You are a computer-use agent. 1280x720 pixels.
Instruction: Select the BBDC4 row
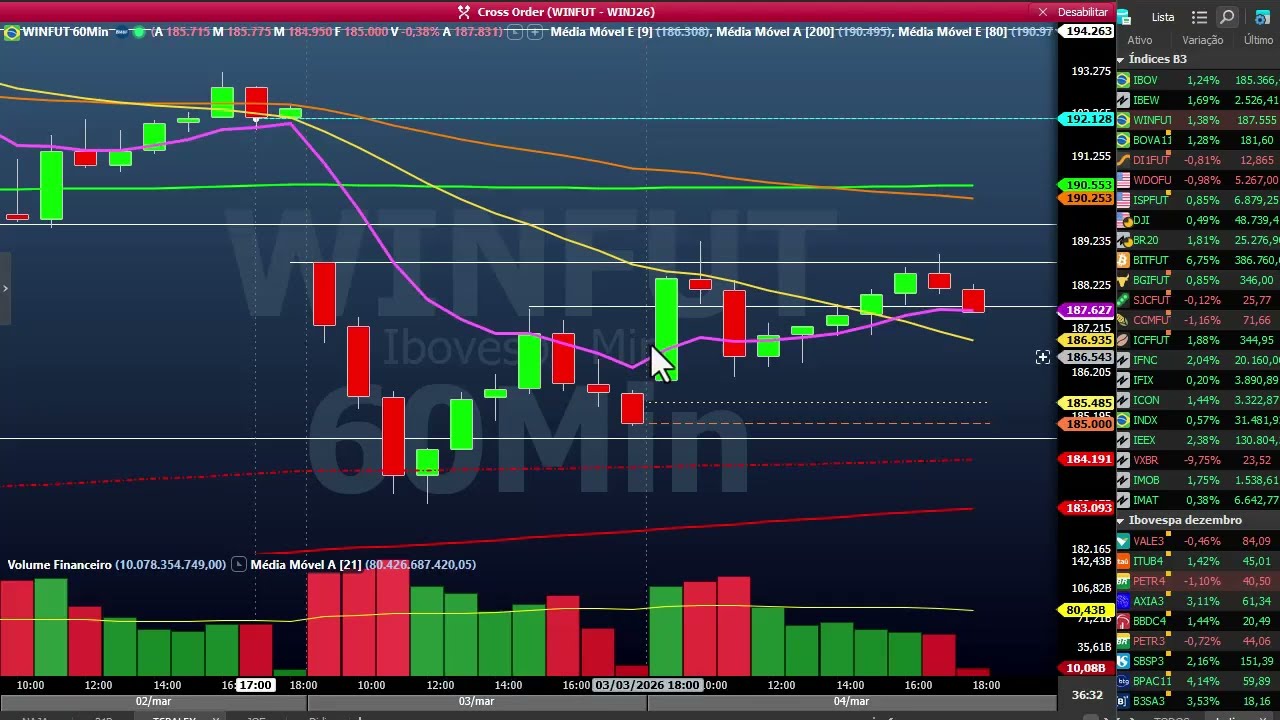[1198, 621]
